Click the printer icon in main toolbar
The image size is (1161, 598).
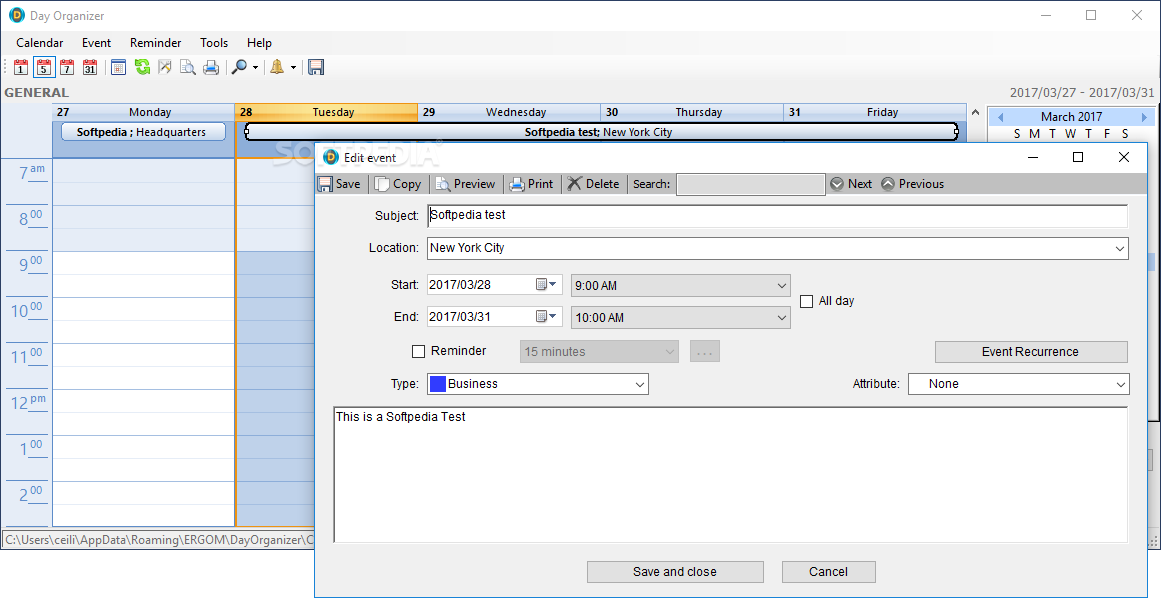click(211, 67)
